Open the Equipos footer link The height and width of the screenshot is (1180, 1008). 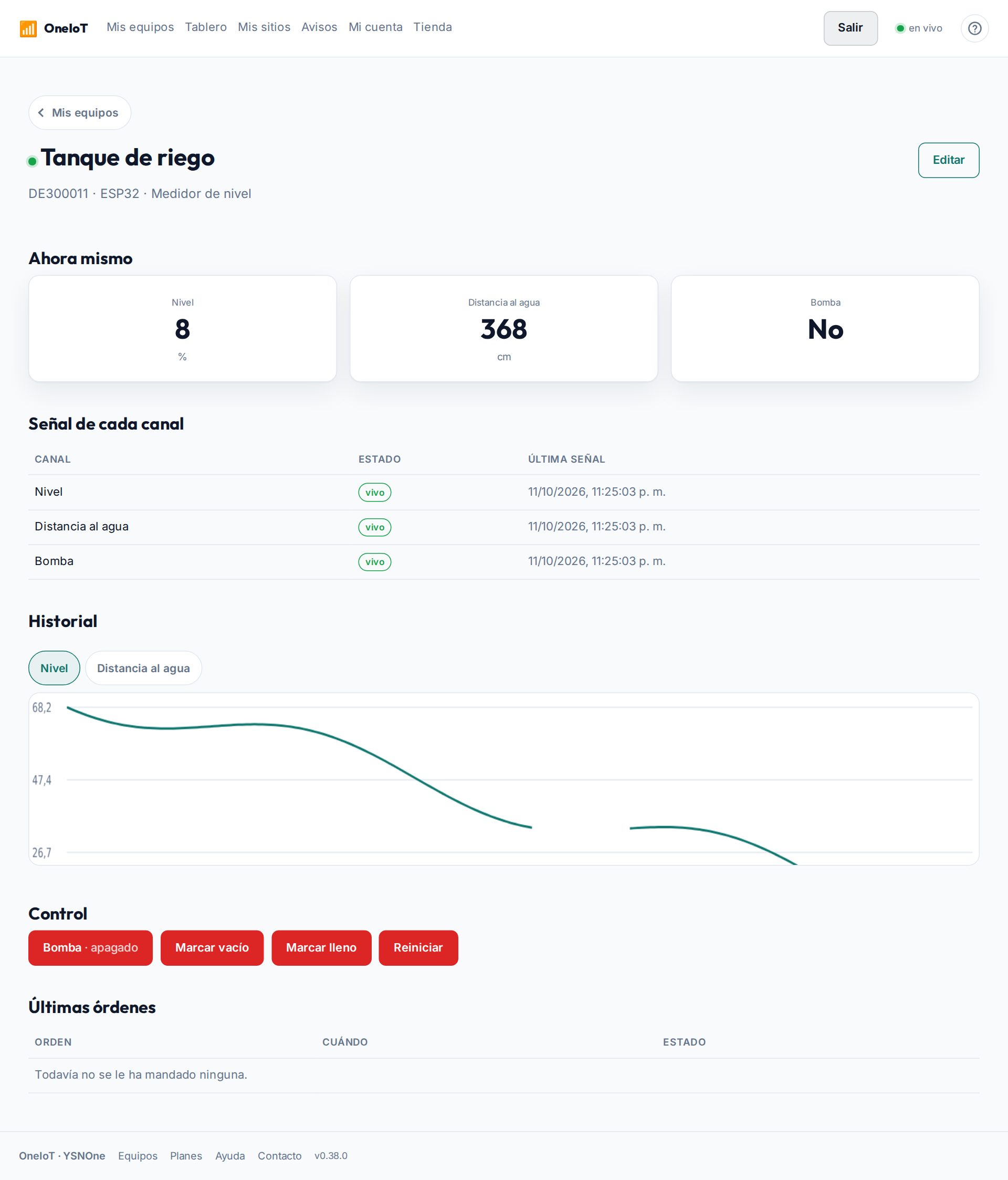point(138,1155)
